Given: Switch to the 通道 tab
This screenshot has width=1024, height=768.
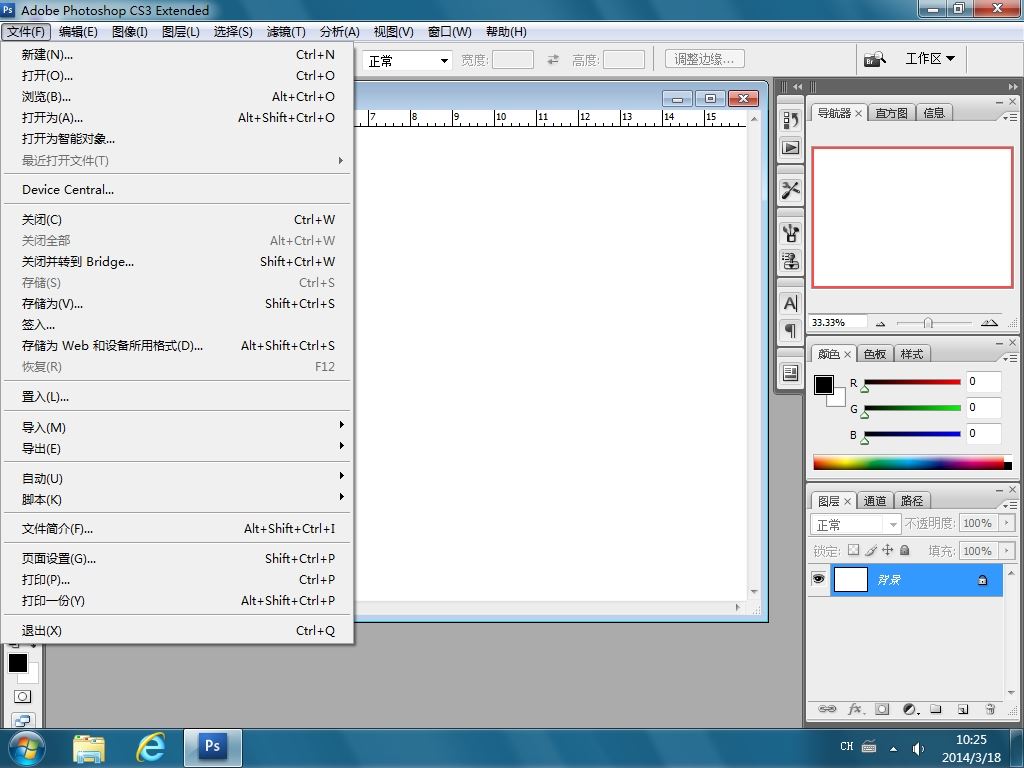Looking at the screenshot, I should pos(874,501).
